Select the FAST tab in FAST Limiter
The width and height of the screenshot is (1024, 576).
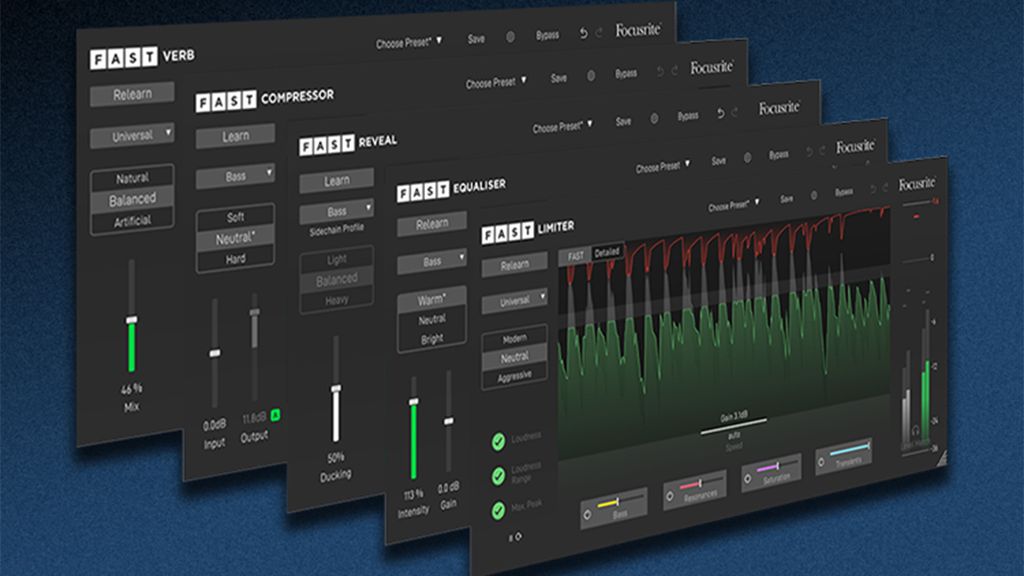pos(577,254)
